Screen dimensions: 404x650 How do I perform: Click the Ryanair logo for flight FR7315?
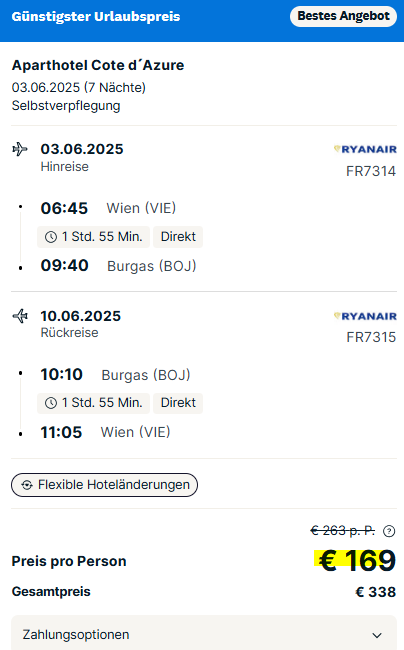pyautogui.click(x=365, y=316)
